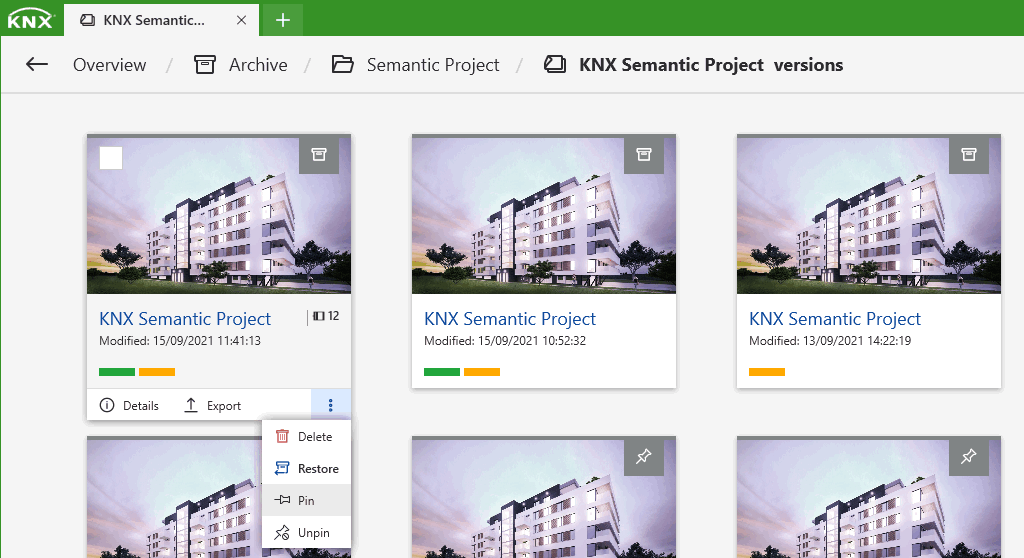The width and height of the screenshot is (1024, 558).
Task: Open building thumbnail of 10:52:32 card
Action: tap(544, 214)
